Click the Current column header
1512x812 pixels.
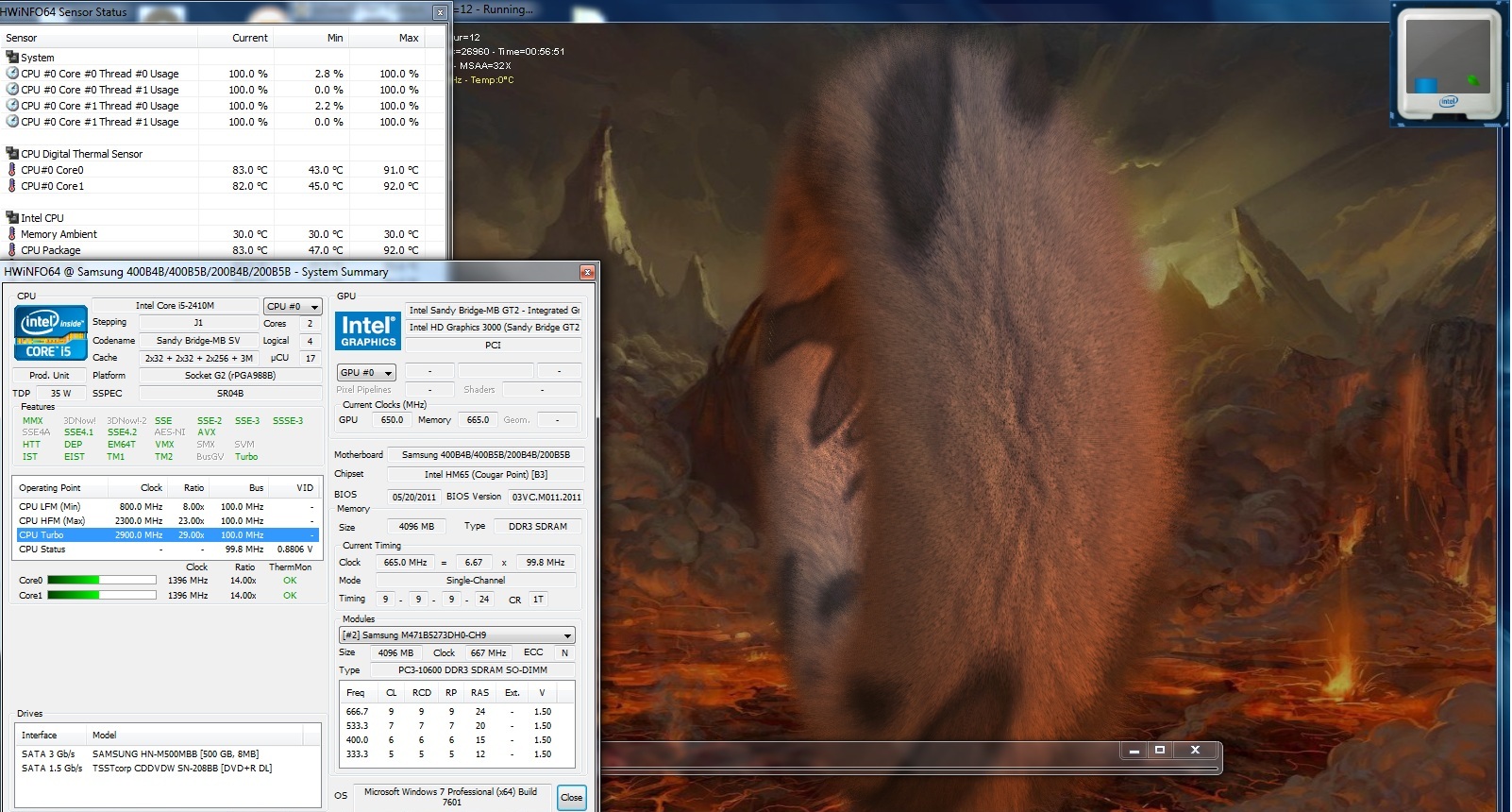[x=236, y=38]
